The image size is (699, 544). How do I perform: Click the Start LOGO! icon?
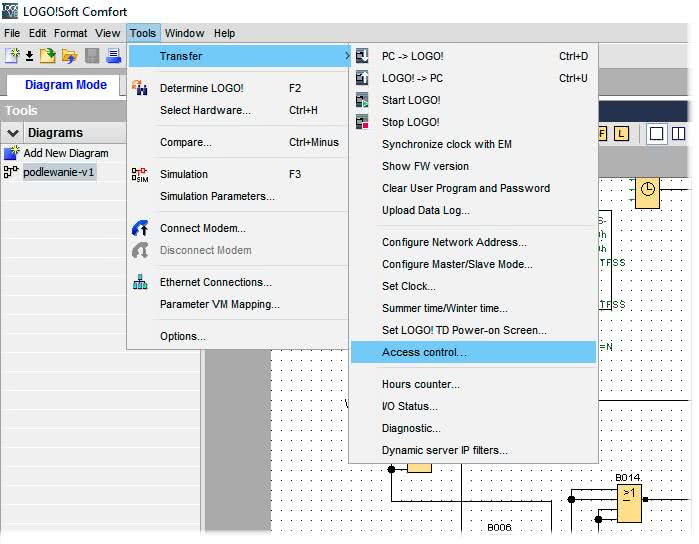[362, 100]
